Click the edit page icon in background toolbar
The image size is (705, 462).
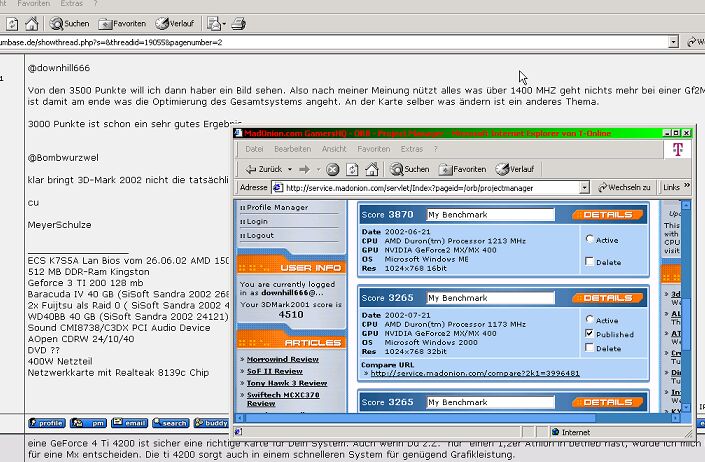click(x=214, y=24)
